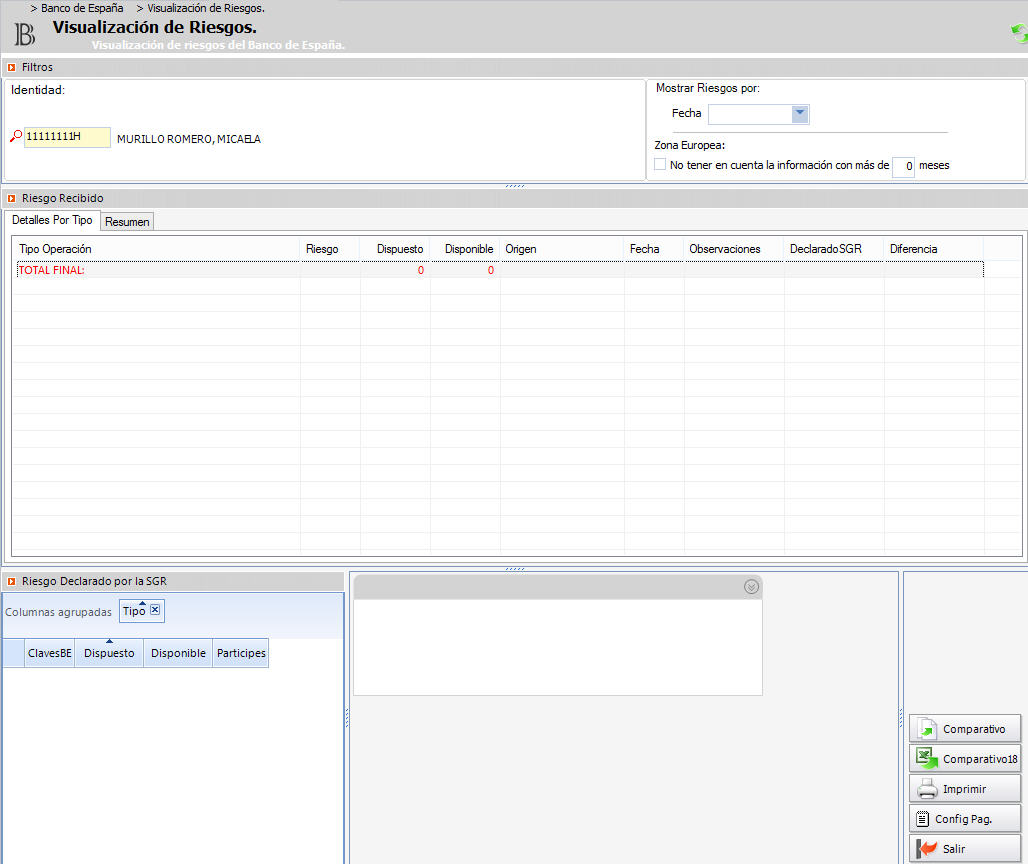Collapse the Filtros section expander
The image size is (1028, 864).
[x=11, y=67]
